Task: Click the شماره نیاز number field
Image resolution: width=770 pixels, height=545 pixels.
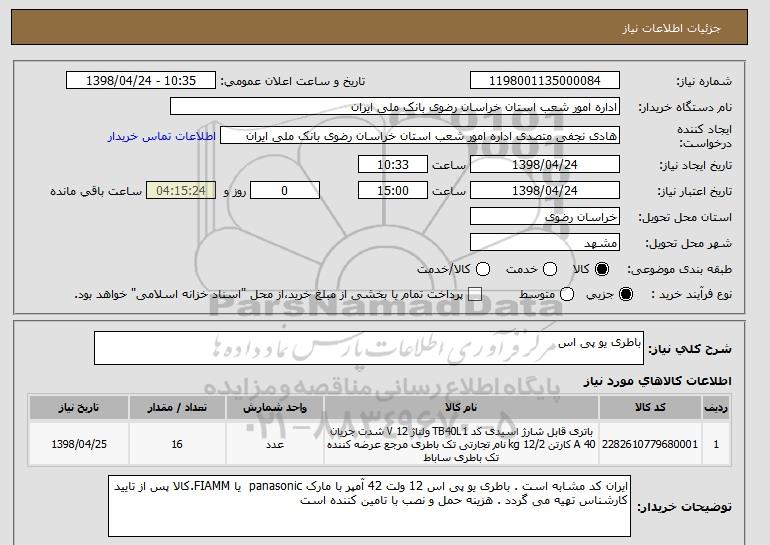Action: coord(545,81)
